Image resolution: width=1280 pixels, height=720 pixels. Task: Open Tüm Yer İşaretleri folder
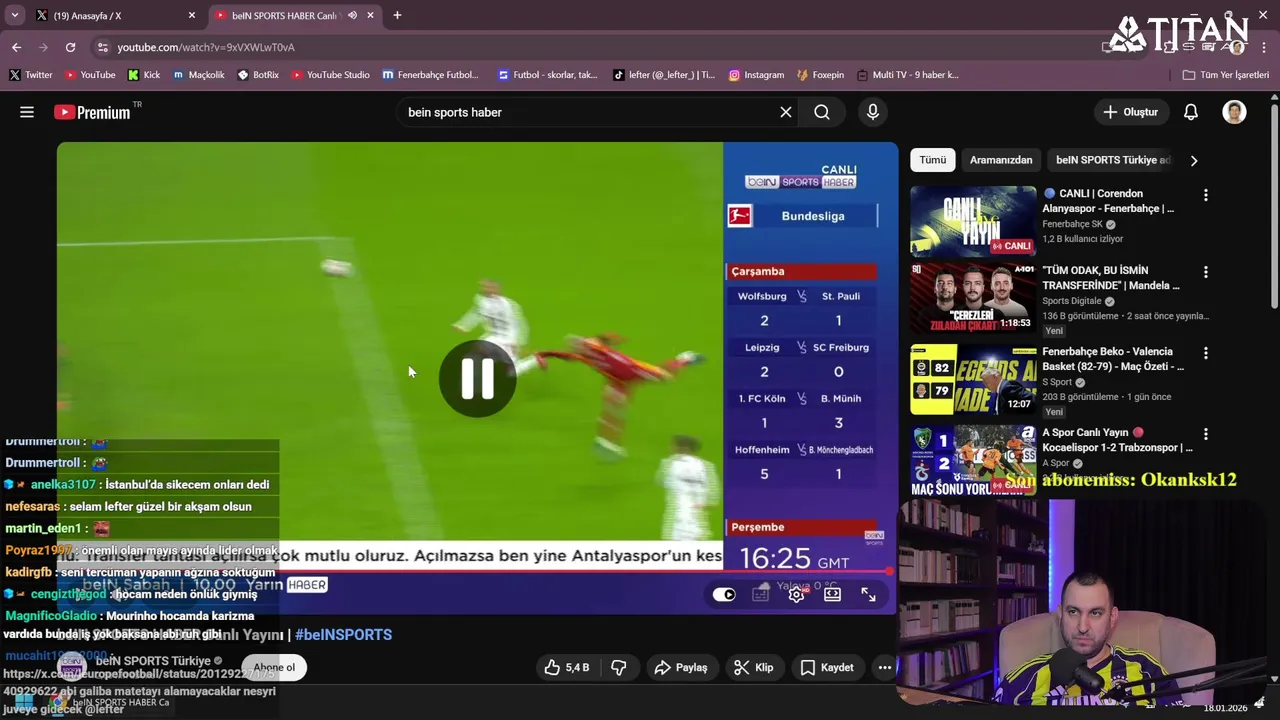1226,75
